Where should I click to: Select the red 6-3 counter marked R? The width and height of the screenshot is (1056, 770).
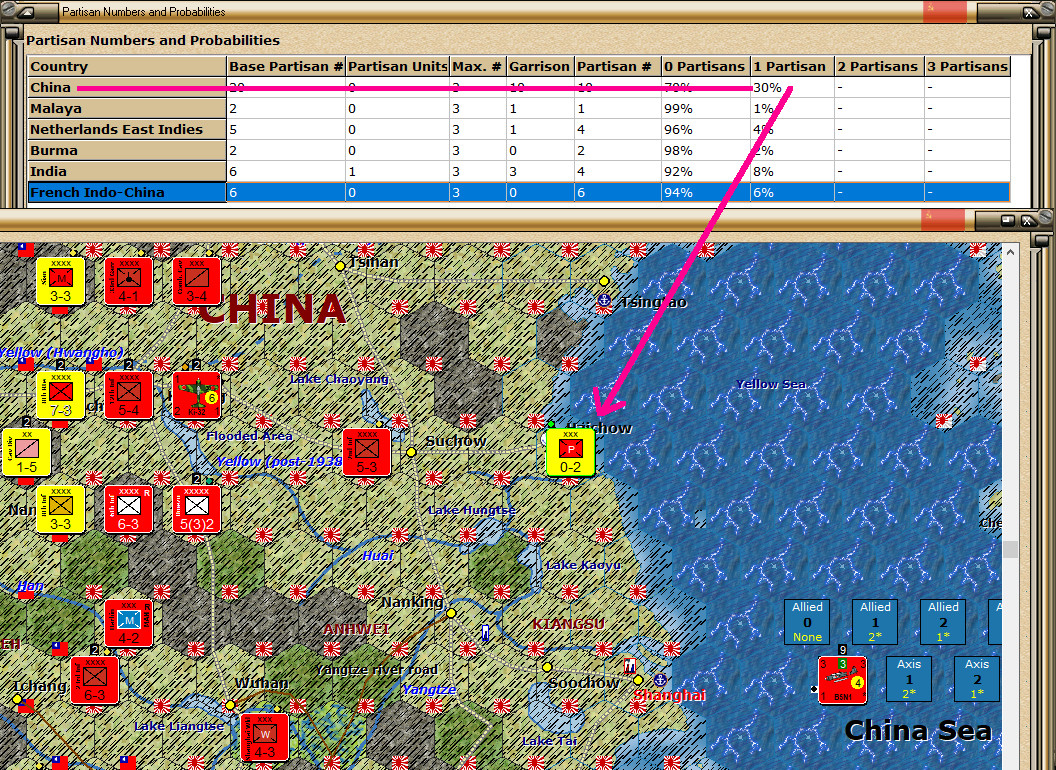(x=129, y=509)
